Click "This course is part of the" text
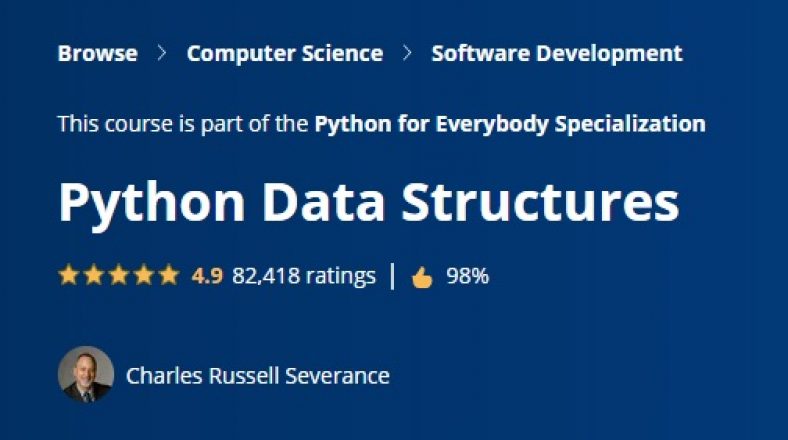The height and width of the screenshot is (440, 788). coord(183,124)
